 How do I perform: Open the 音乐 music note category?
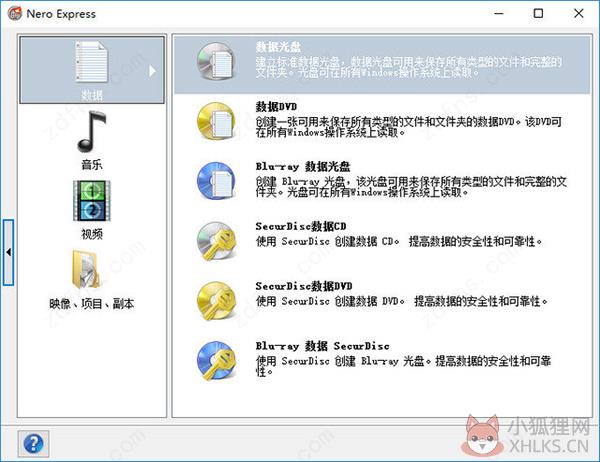click(91, 131)
